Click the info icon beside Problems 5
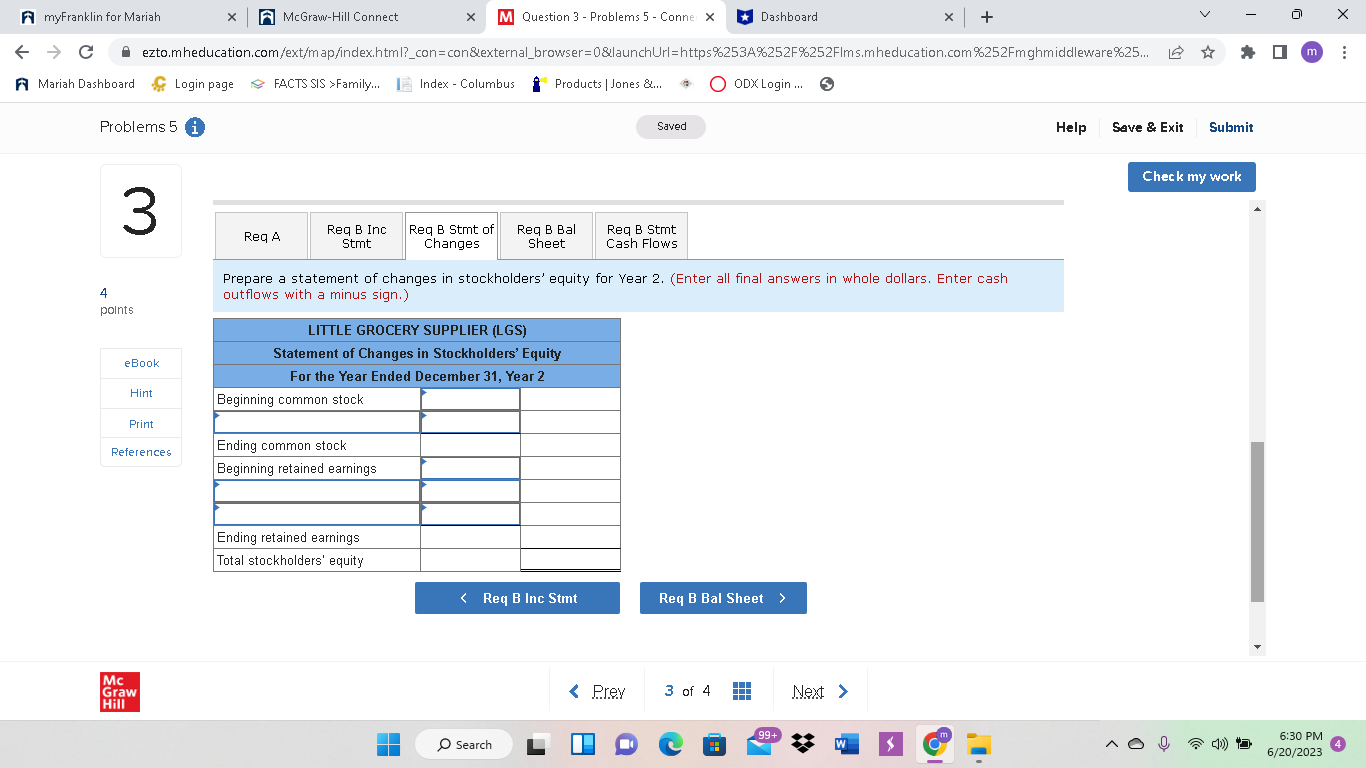This screenshot has width=1366, height=768. (x=196, y=127)
